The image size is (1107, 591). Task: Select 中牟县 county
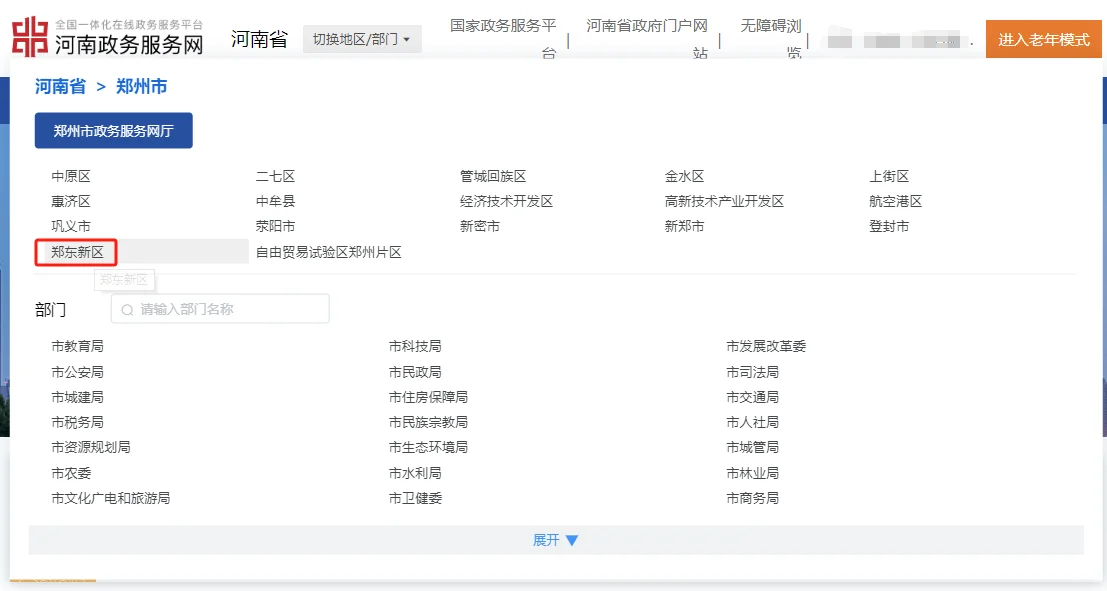point(275,202)
